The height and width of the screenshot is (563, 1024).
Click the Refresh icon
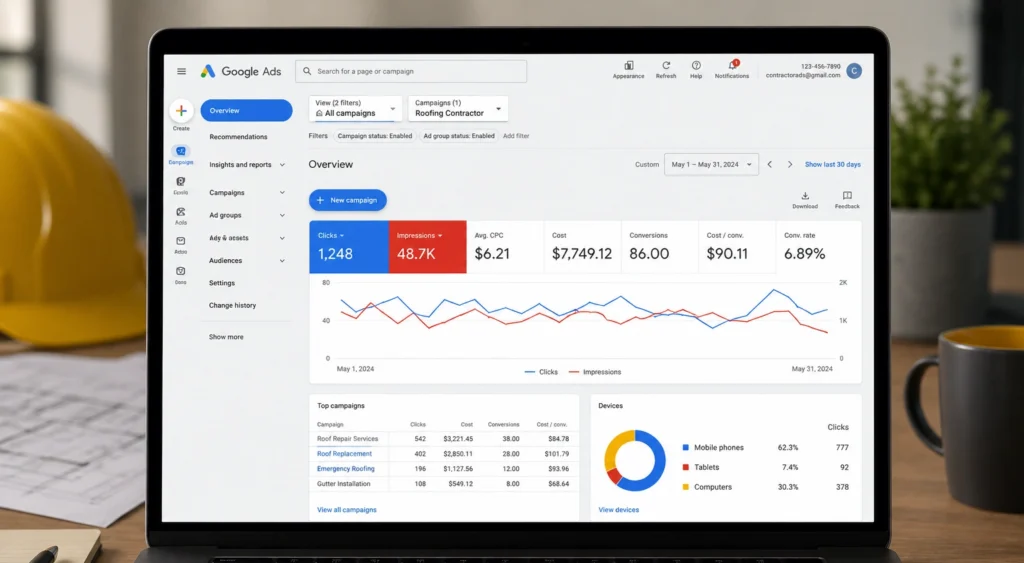(666, 65)
